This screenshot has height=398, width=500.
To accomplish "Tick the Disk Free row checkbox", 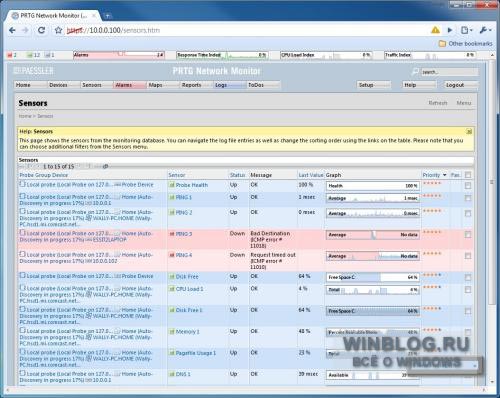I will pyautogui.click(x=468, y=277).
